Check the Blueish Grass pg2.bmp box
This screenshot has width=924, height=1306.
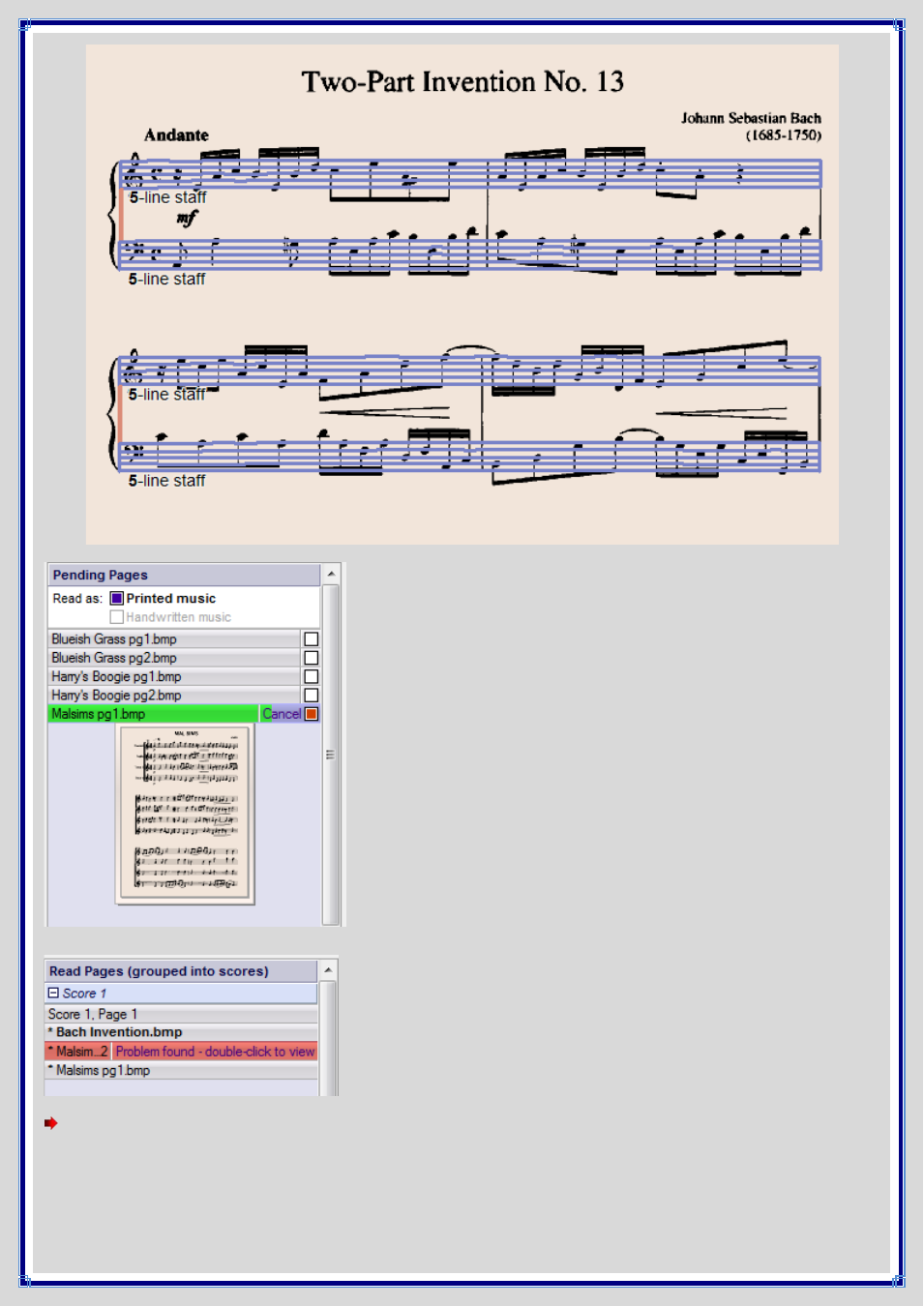click(312, 658)
